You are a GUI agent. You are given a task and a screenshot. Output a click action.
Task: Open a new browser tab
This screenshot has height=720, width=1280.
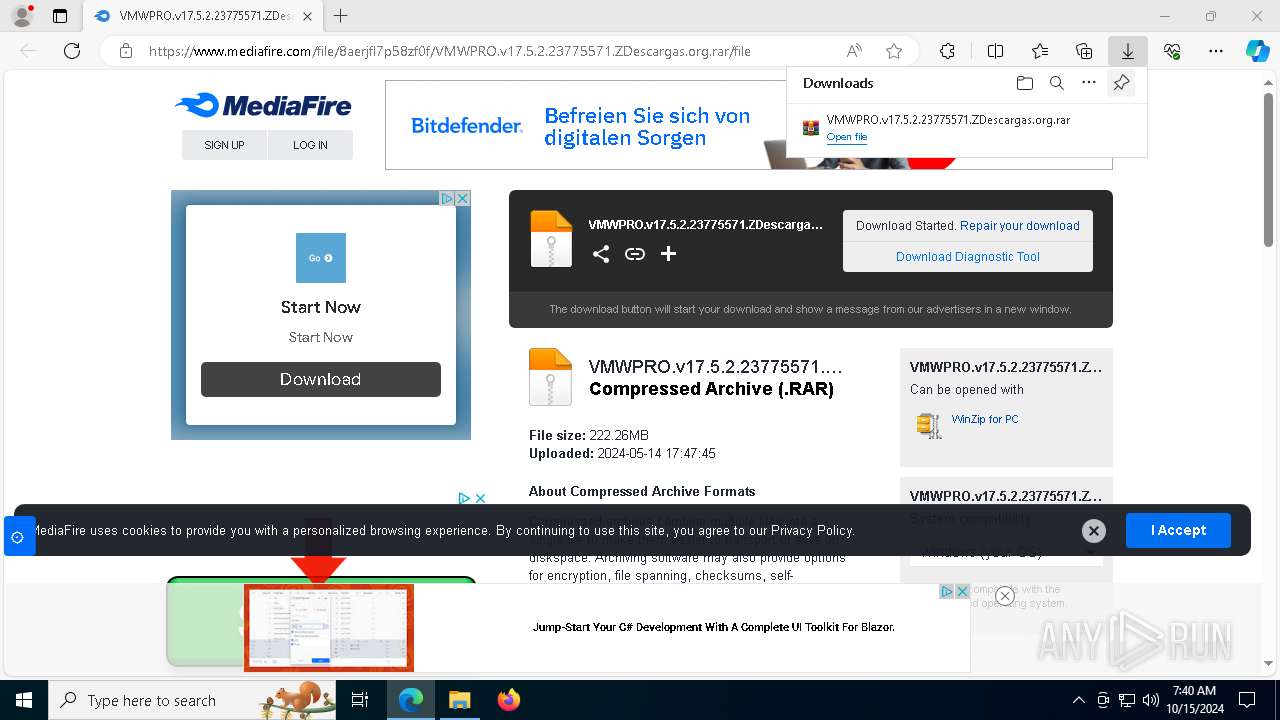coord(341,16)
